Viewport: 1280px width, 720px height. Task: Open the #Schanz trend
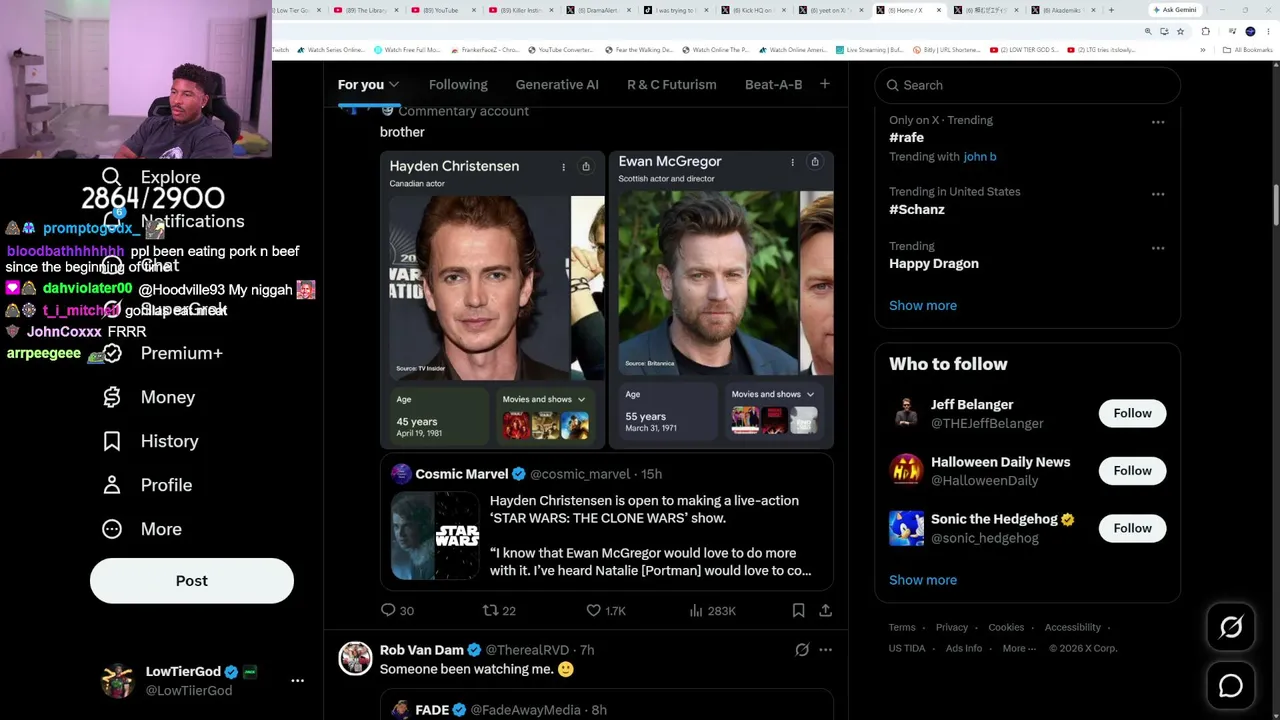click(917, 210)
